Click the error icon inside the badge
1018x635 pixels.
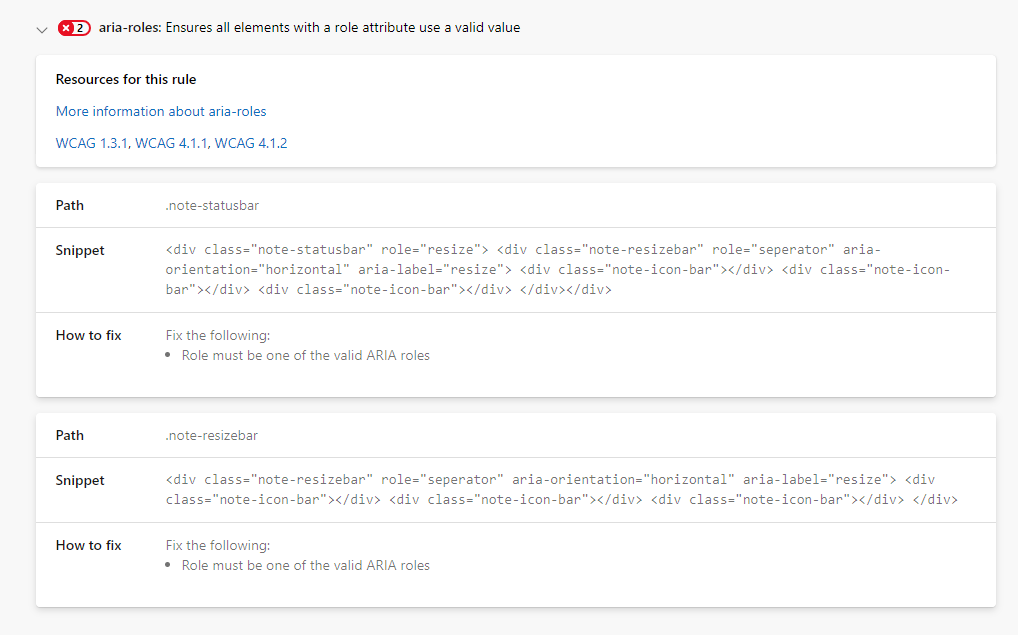tap(67, 28)
